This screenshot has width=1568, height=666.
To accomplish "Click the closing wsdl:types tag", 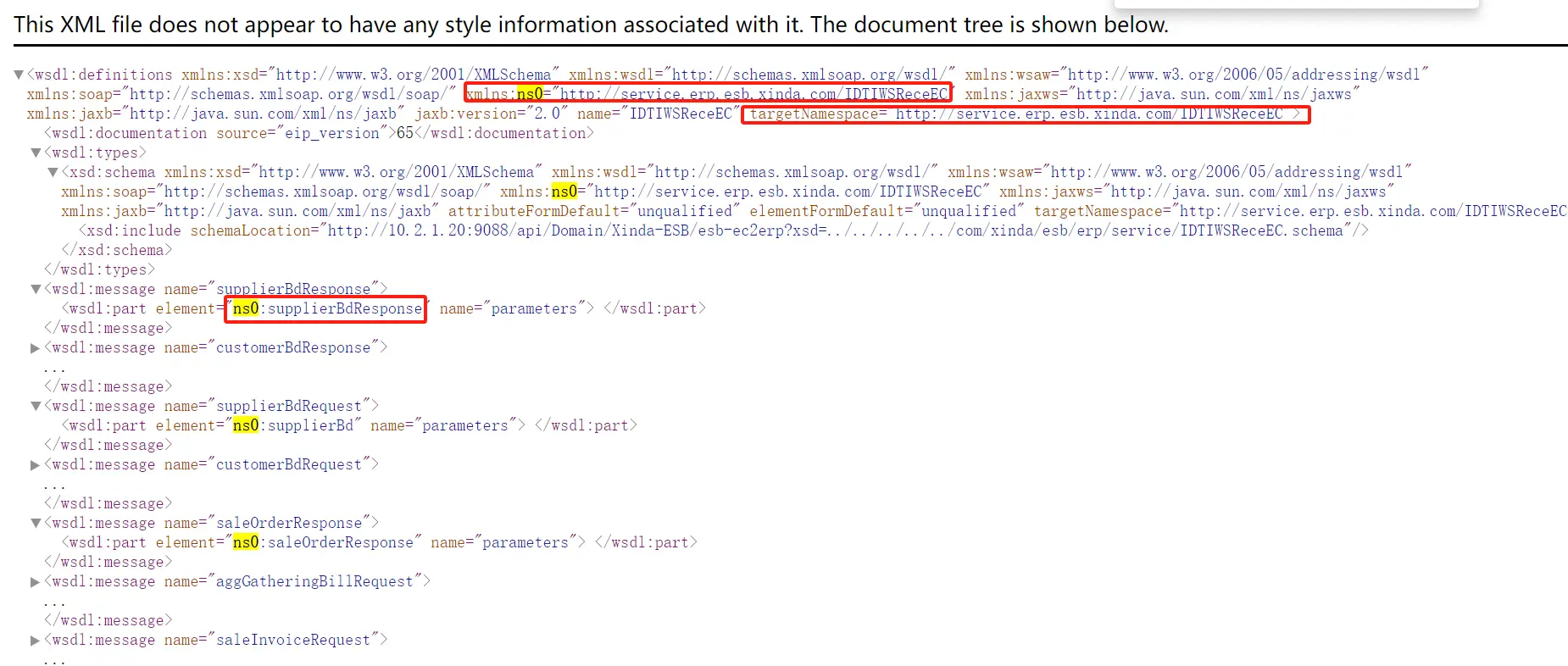I will (100, 269).
